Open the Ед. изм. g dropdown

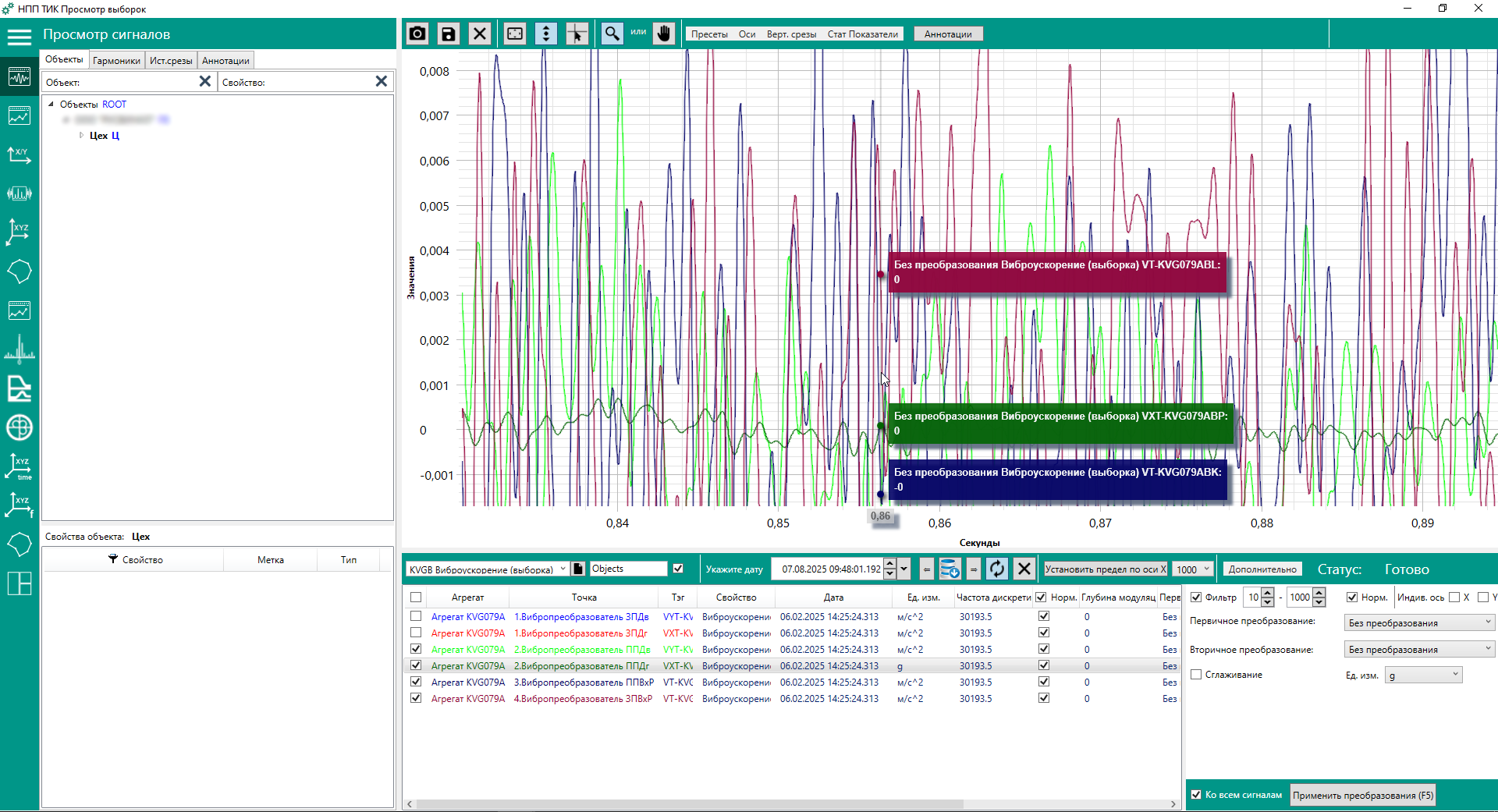pos(1423,675)
